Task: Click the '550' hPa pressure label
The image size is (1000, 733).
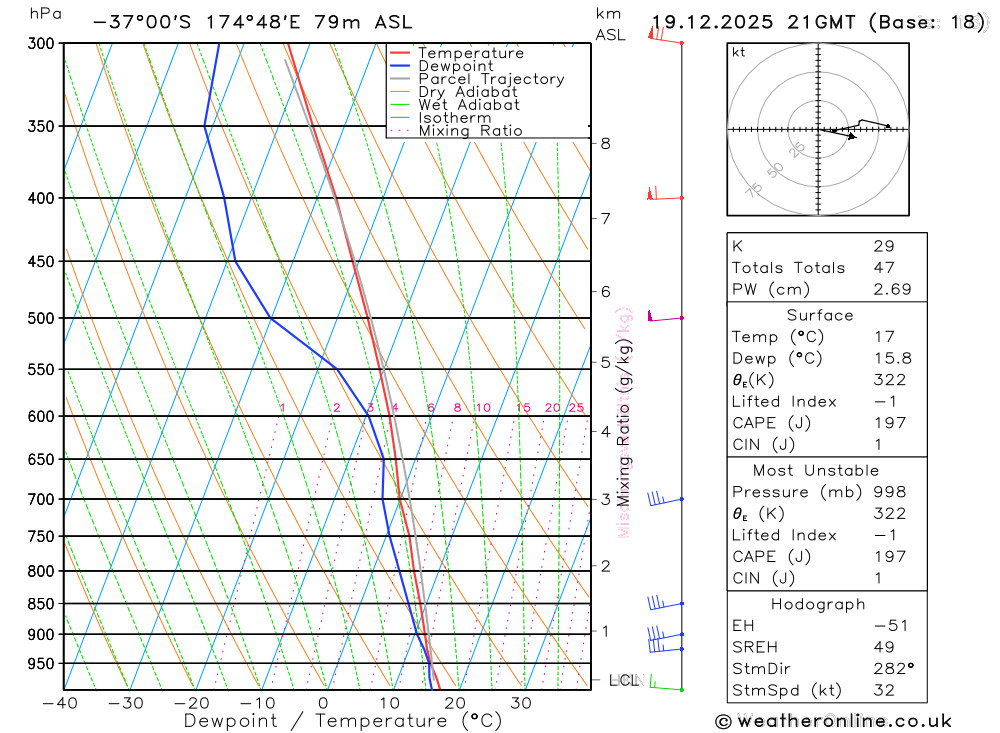Action: coord(41,369)
